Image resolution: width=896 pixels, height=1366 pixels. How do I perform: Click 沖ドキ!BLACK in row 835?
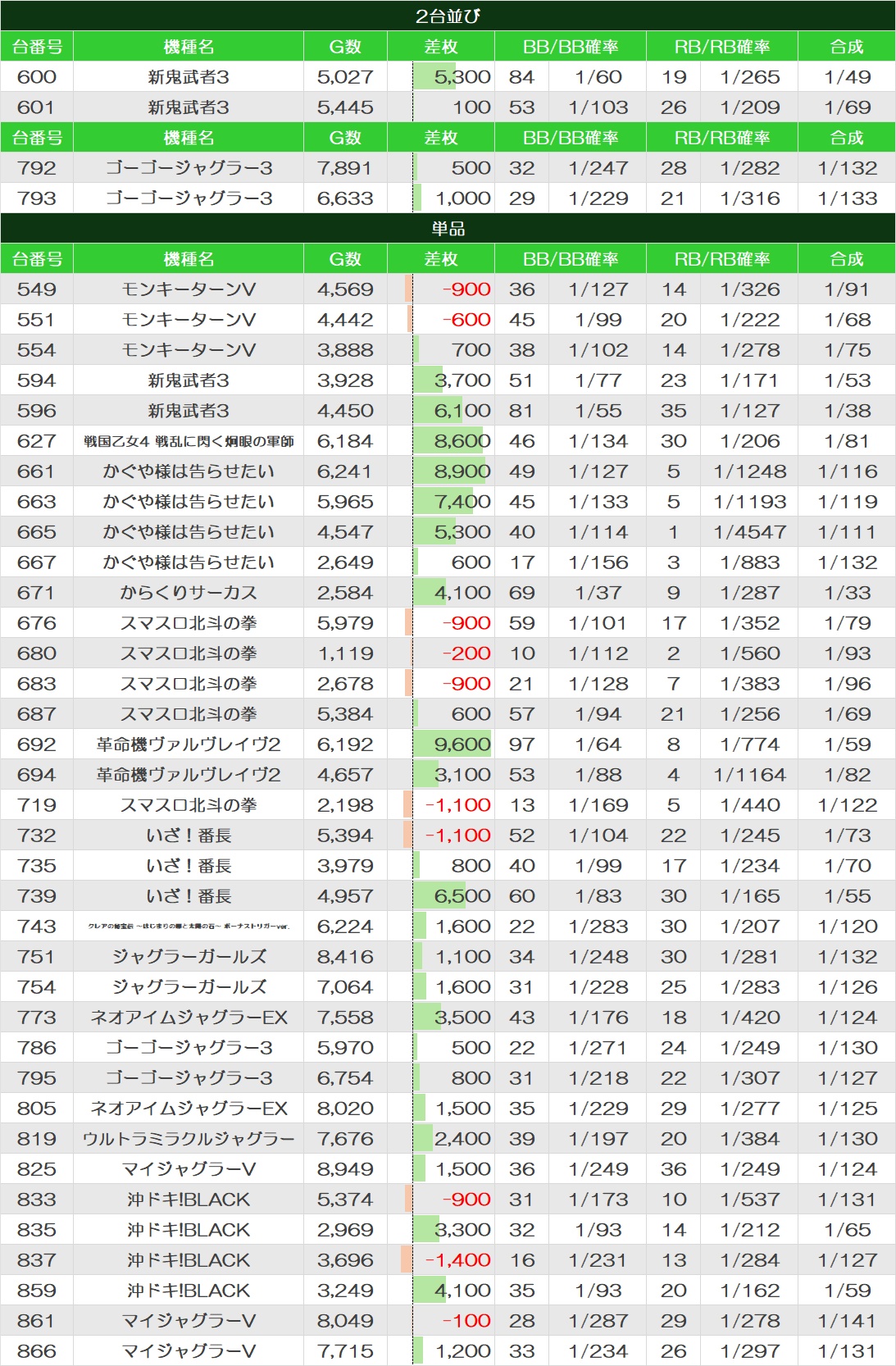coord(189,1230)
